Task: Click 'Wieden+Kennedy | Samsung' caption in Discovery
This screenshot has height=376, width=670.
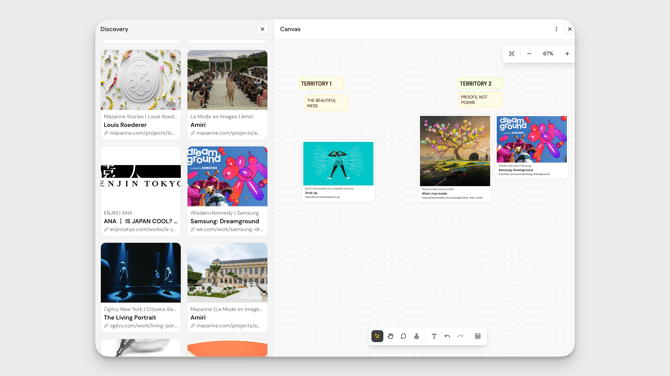Action: coord(225,213)
